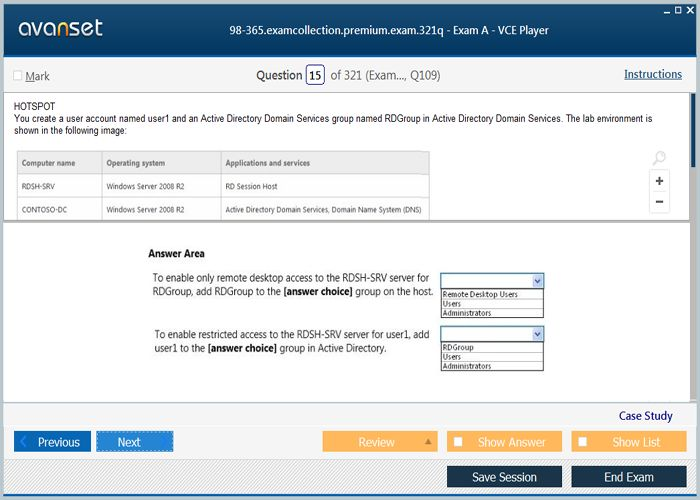Open the first answer dropdown arrow
The width and height of the screenshot is (700, 500).
click(x=538, y=281)
